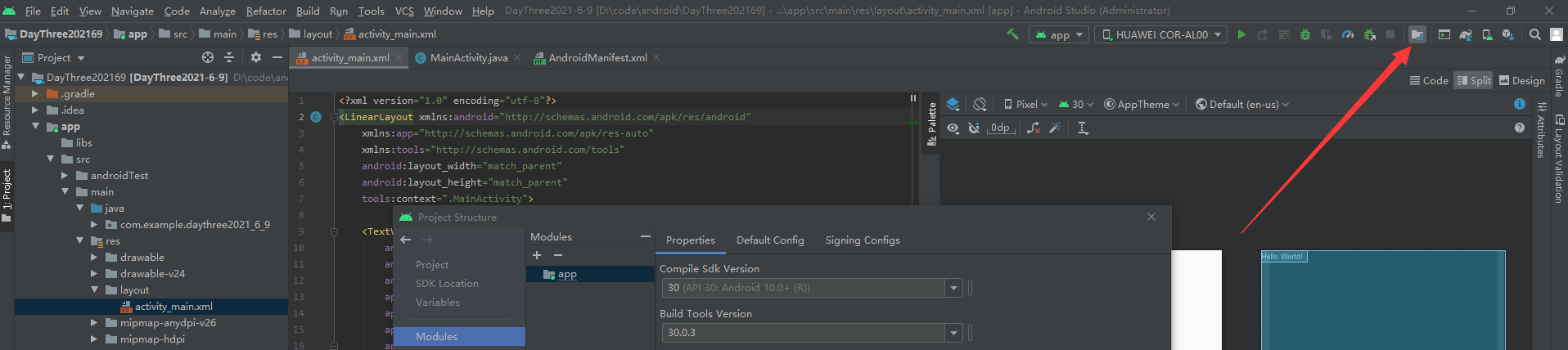
Task: Open the Run Anything toolbar icon
Action: tap(1444, 34)
